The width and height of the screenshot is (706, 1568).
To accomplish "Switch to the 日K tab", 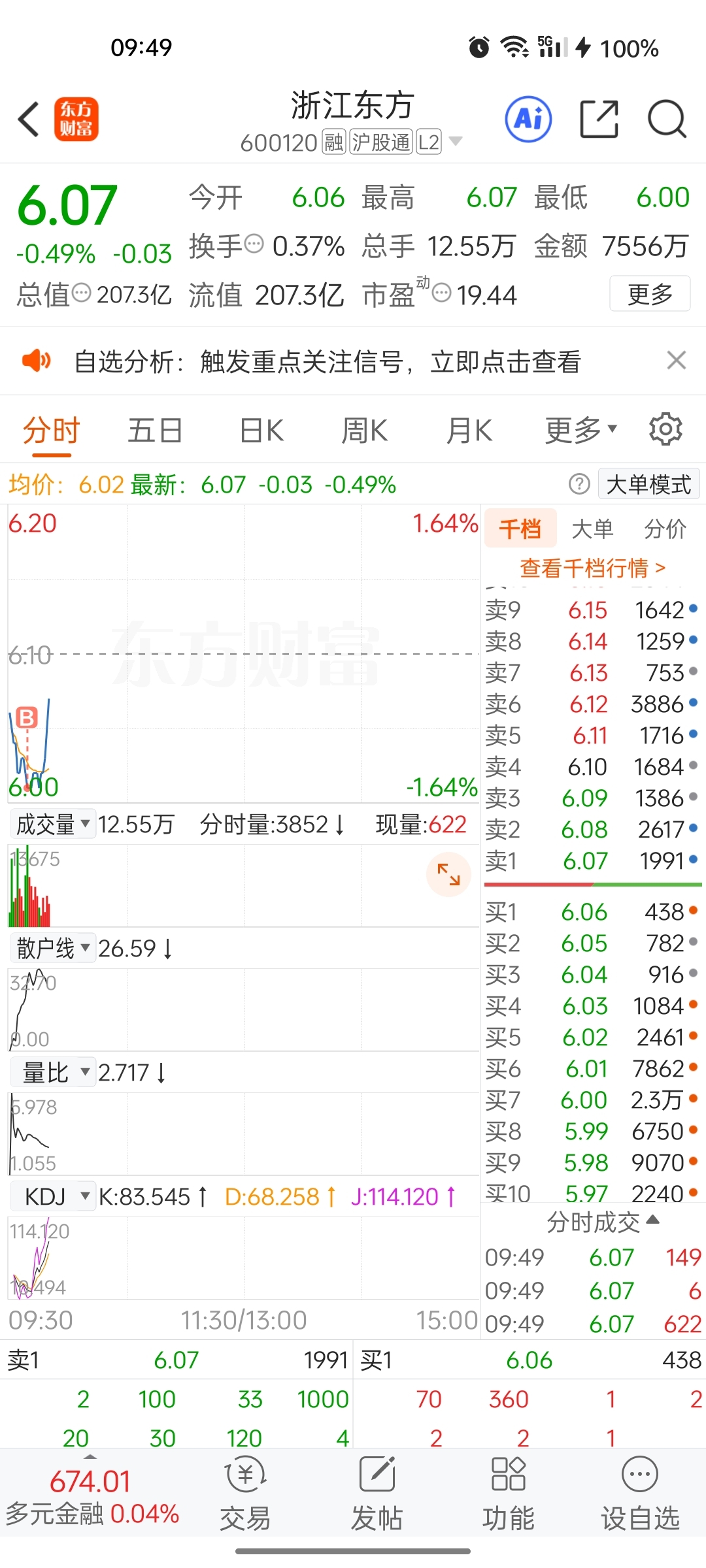I will 261,431.
